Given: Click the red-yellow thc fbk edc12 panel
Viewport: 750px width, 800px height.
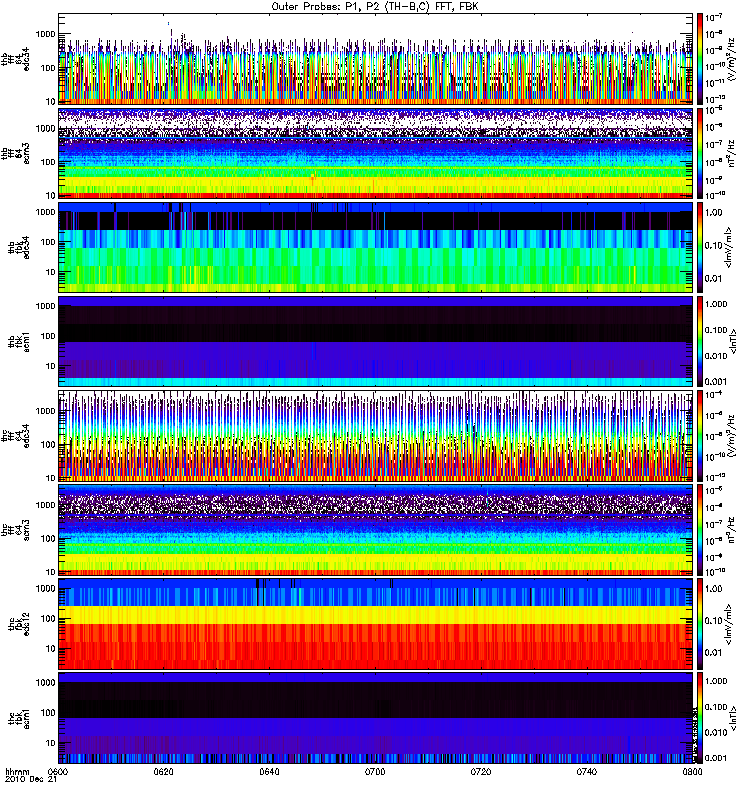Looking at the screenshot, I should pyautogui.click(x=375, y=623).
